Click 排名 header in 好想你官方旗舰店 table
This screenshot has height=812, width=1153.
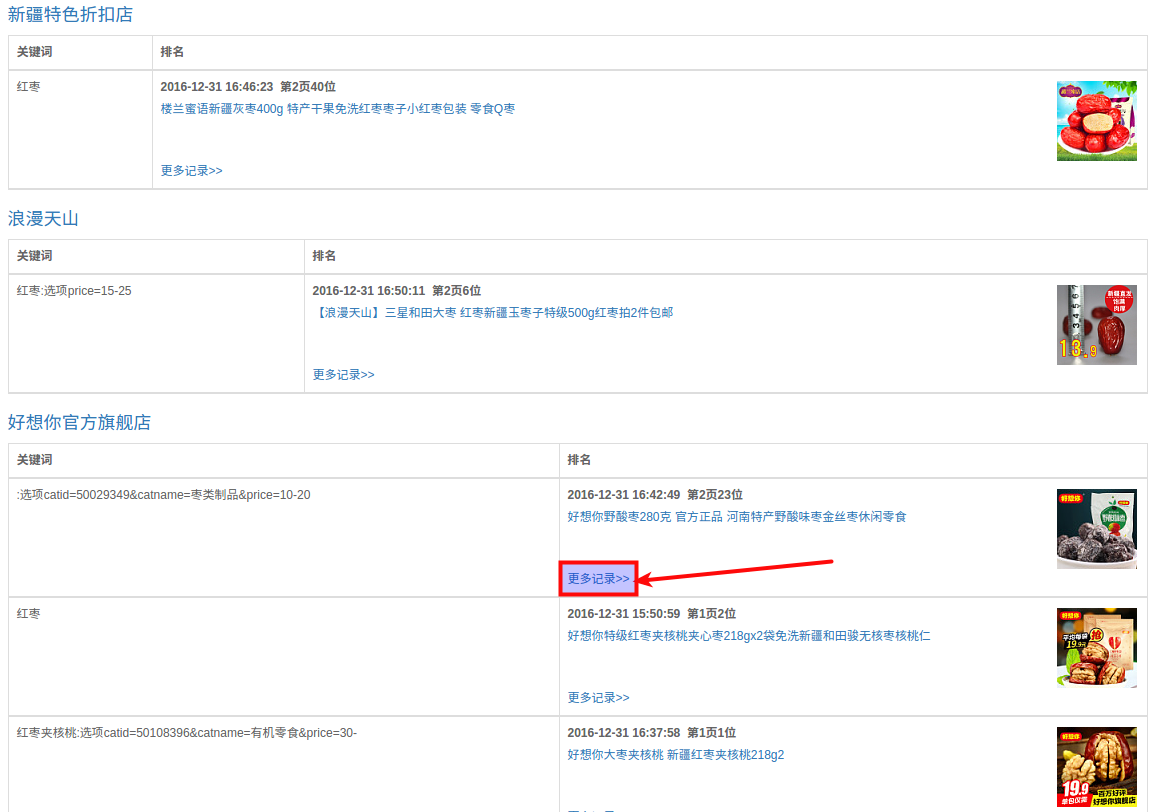pyautogui.click(x=579, y=460)
